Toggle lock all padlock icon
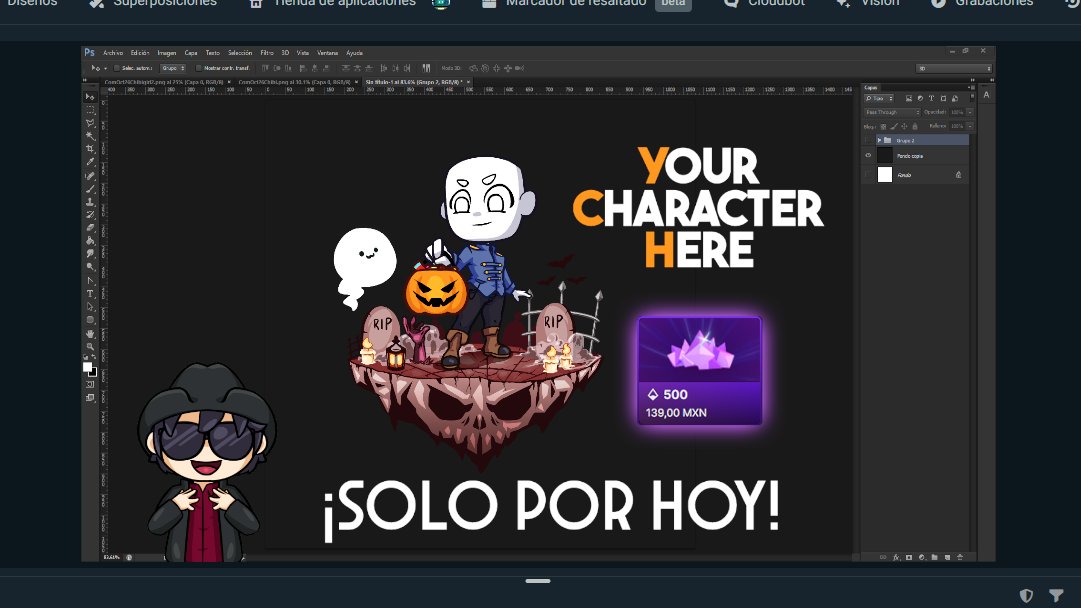This screenshot has height=608, width=1081. pyautogui.click(x=915, y=127)
